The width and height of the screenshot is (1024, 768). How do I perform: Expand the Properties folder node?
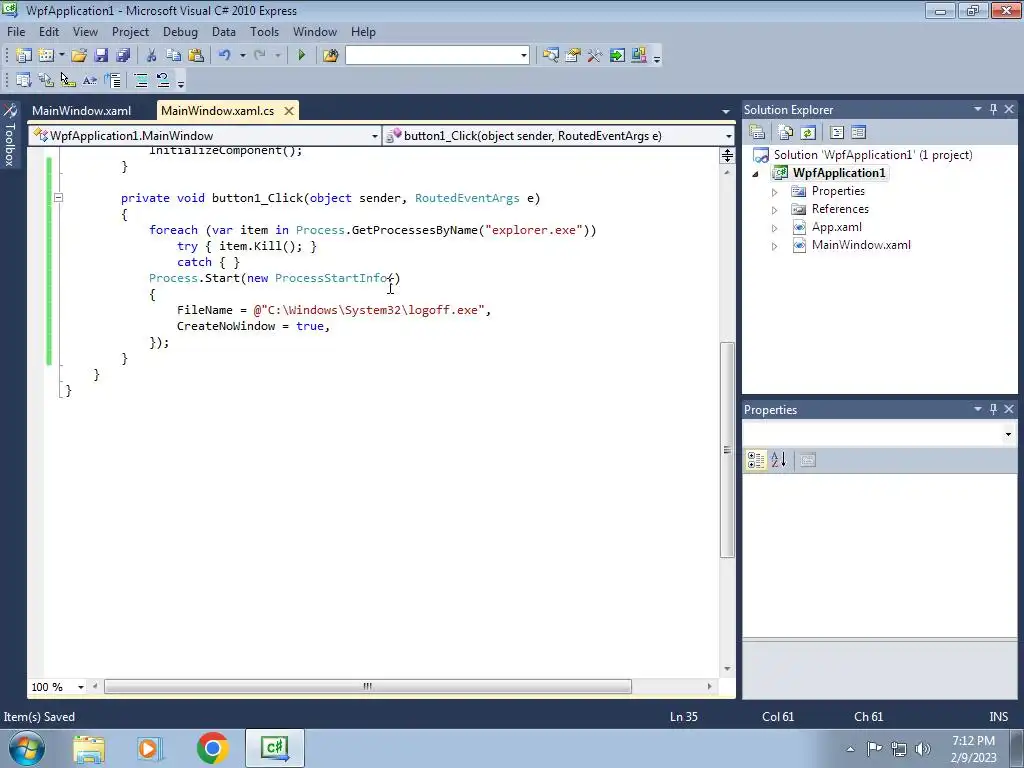(775, 192)
